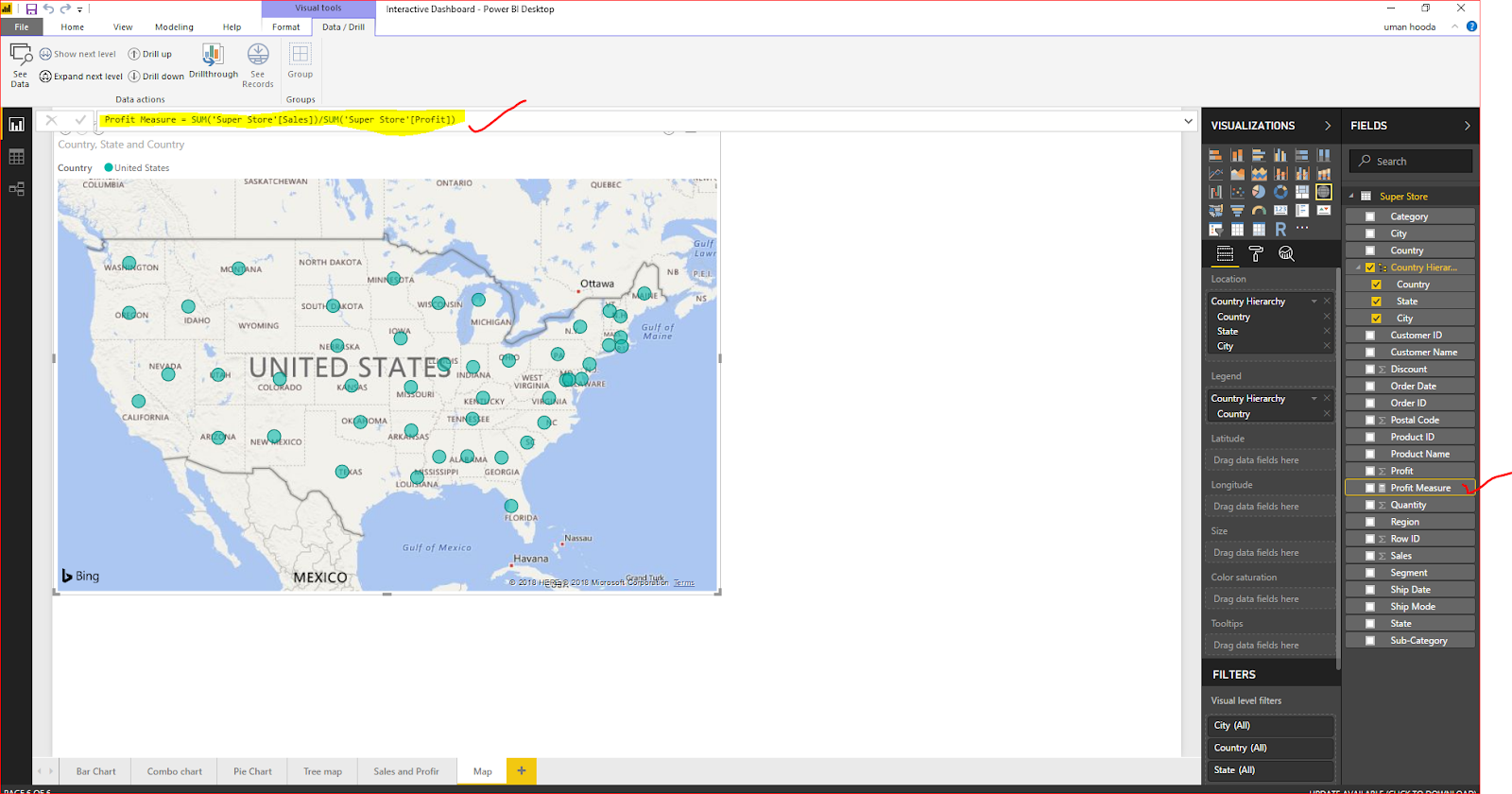The height and width of the screenshot is (794, 1512).
Task: Open the File menu
Action: (21, 27)
